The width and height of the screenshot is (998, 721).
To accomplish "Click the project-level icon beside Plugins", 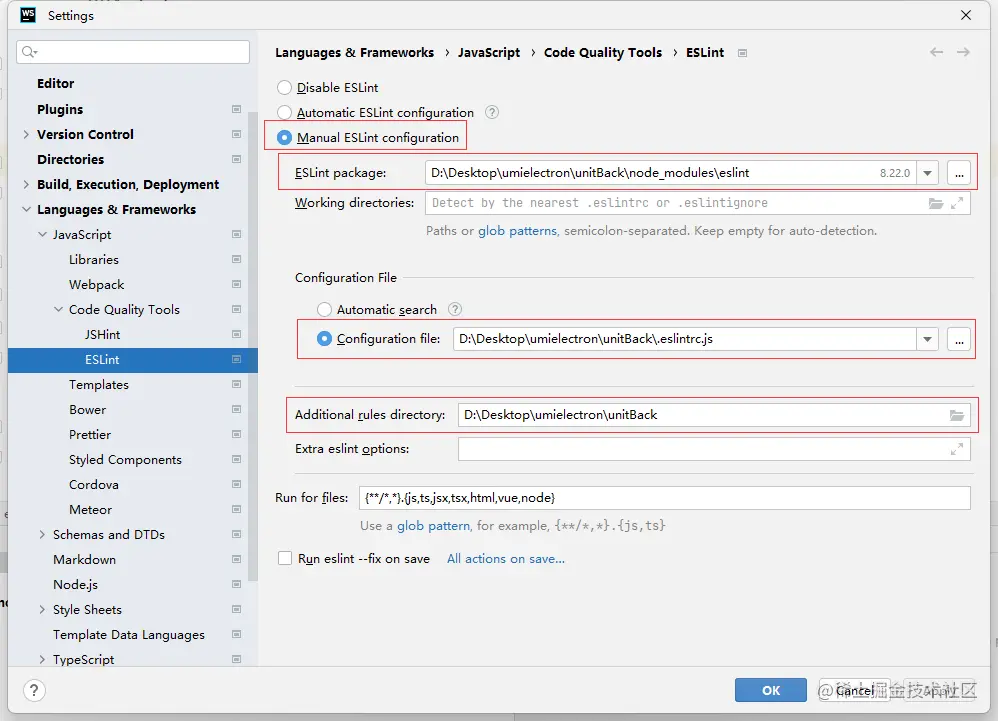I will coord(236,109).
